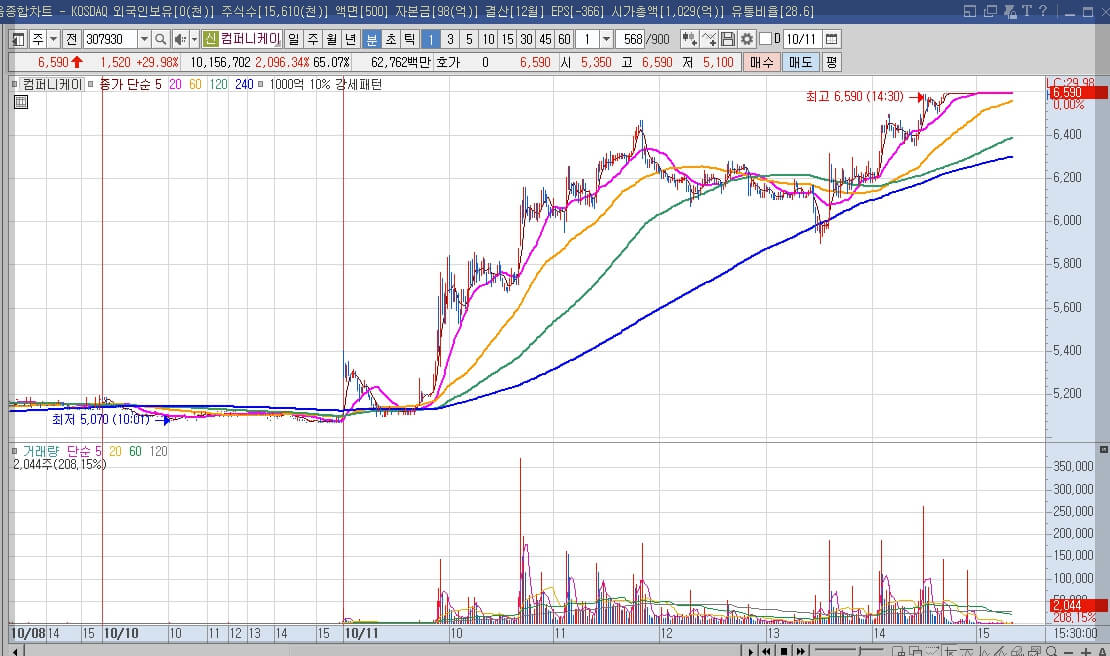Select the 5 minute interval button
The width and height of the screenshot is (1110, 656).
[469, 39]
